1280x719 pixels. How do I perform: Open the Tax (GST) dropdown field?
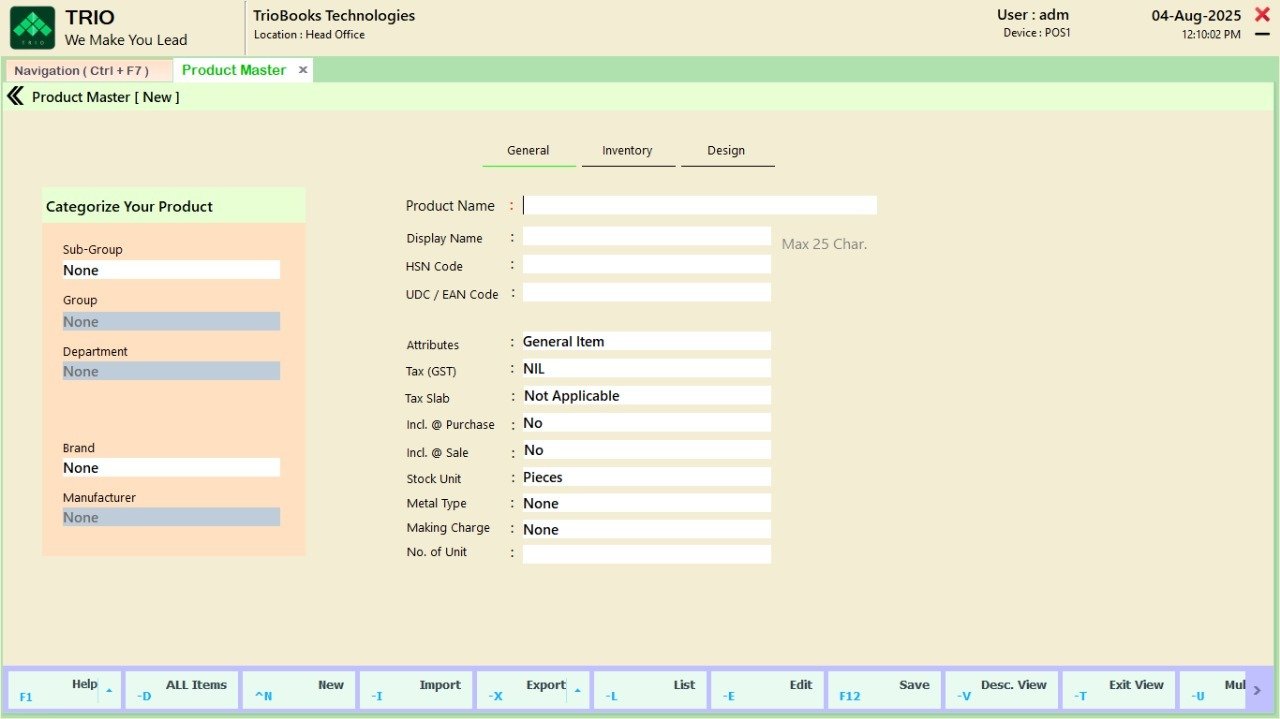point(646,369)
